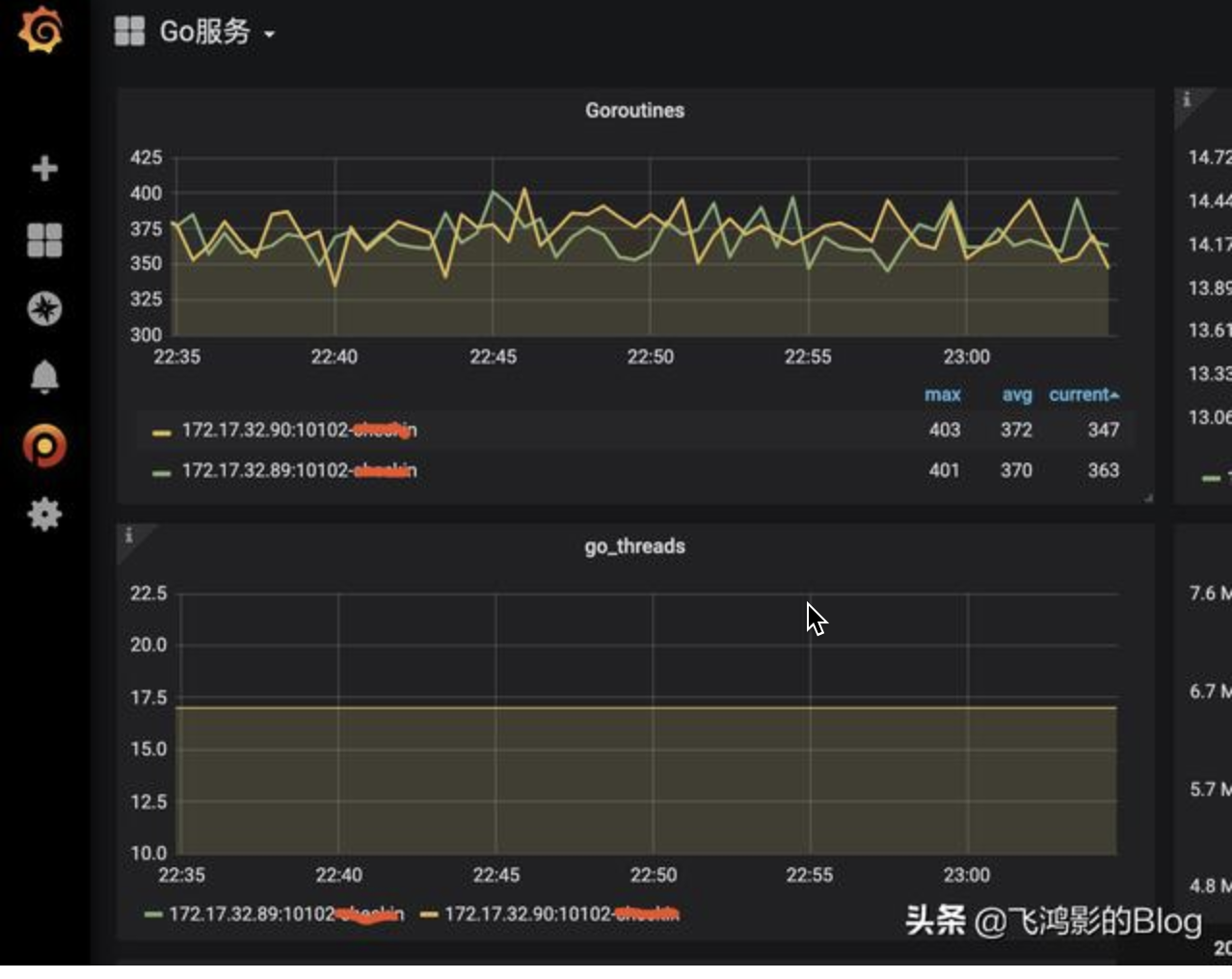Open the Explore compass icon
1232x979 pixels.
(42, 308)
